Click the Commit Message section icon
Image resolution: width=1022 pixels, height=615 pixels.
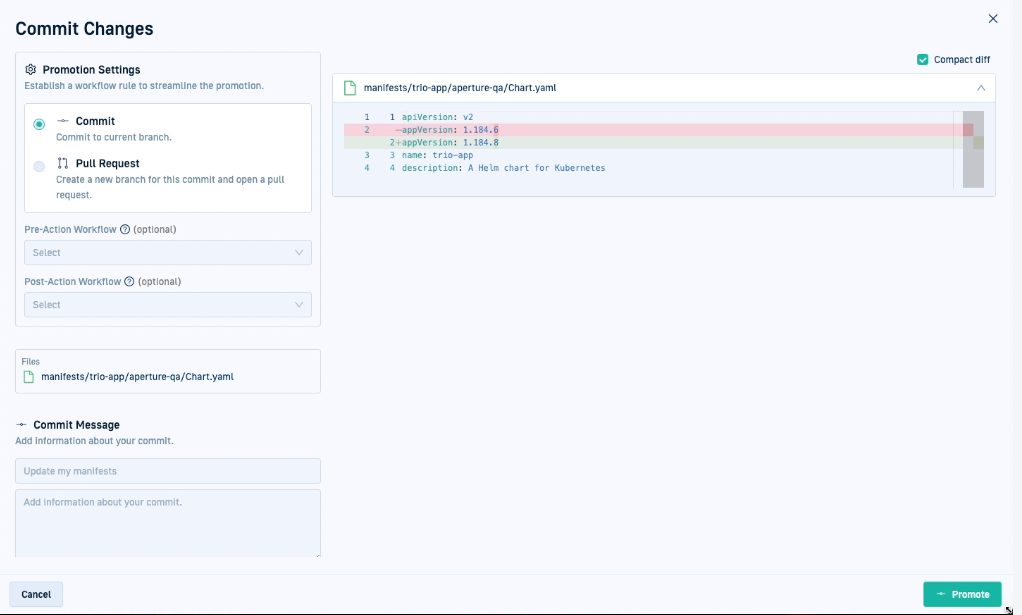coord(21,425)
